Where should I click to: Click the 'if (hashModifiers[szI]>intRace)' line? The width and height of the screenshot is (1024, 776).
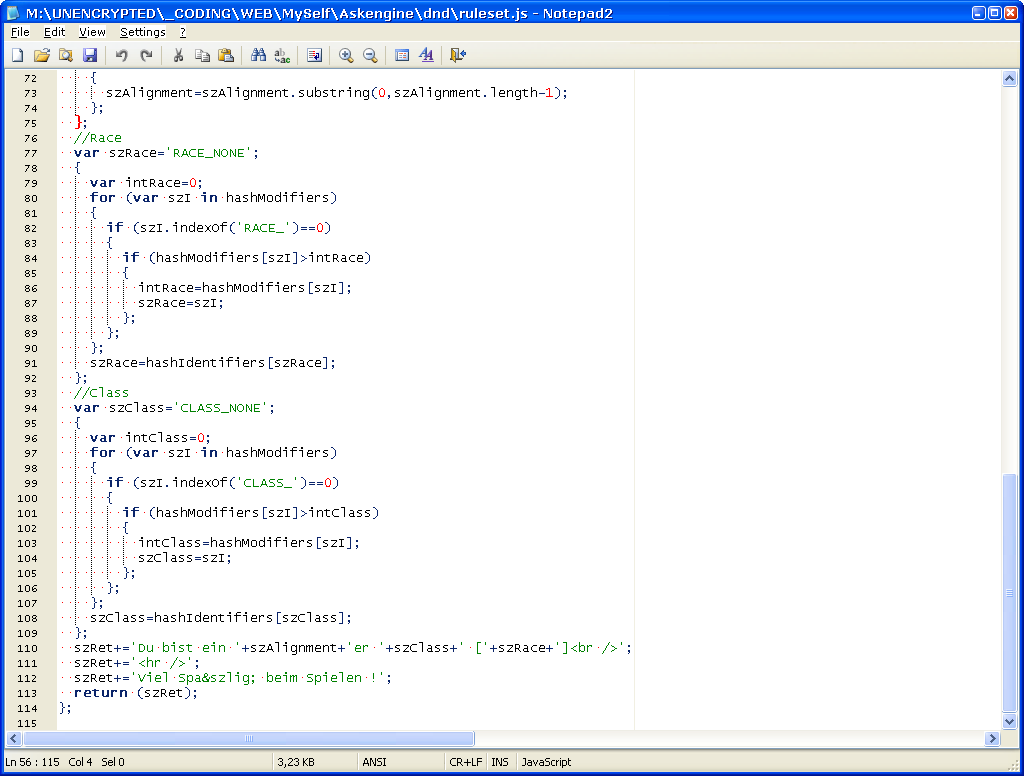click(247, 258)
